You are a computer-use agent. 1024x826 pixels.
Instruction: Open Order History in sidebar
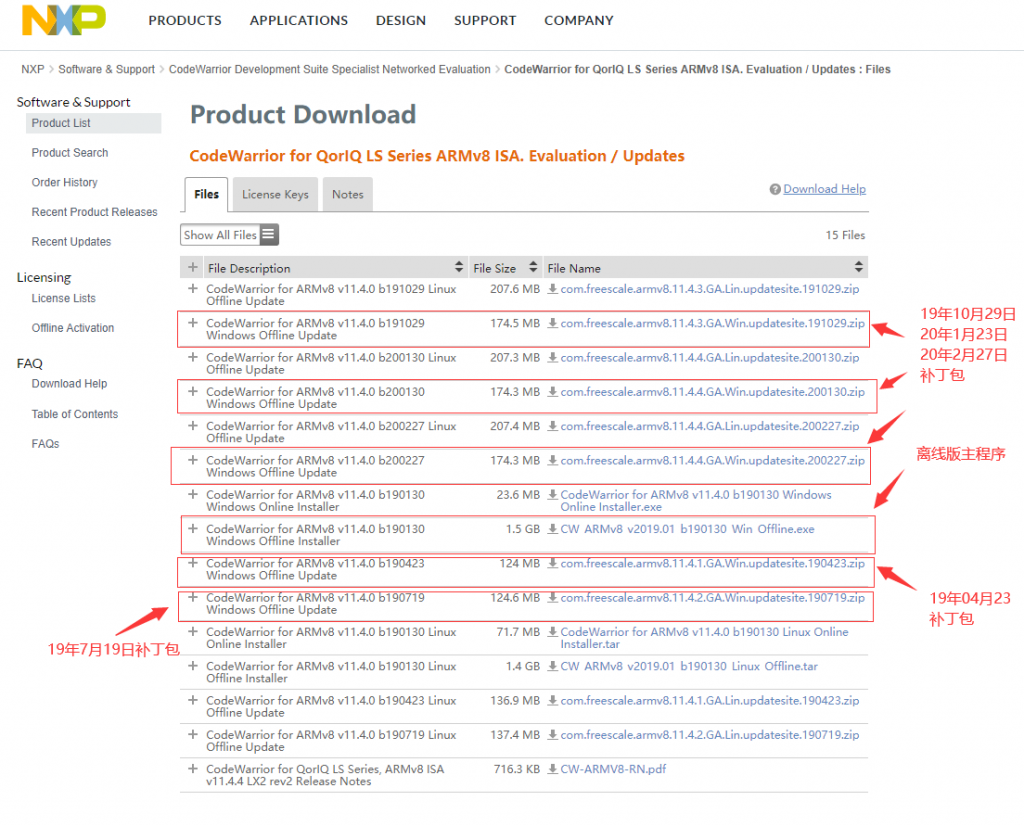65,182
